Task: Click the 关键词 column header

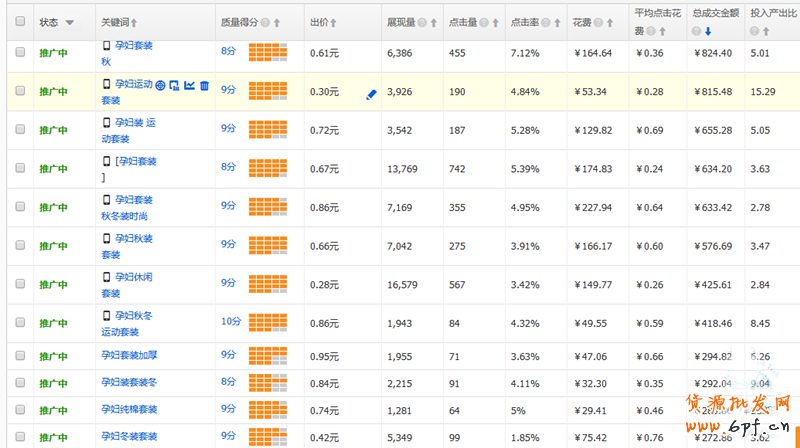Action: (119, 22)
